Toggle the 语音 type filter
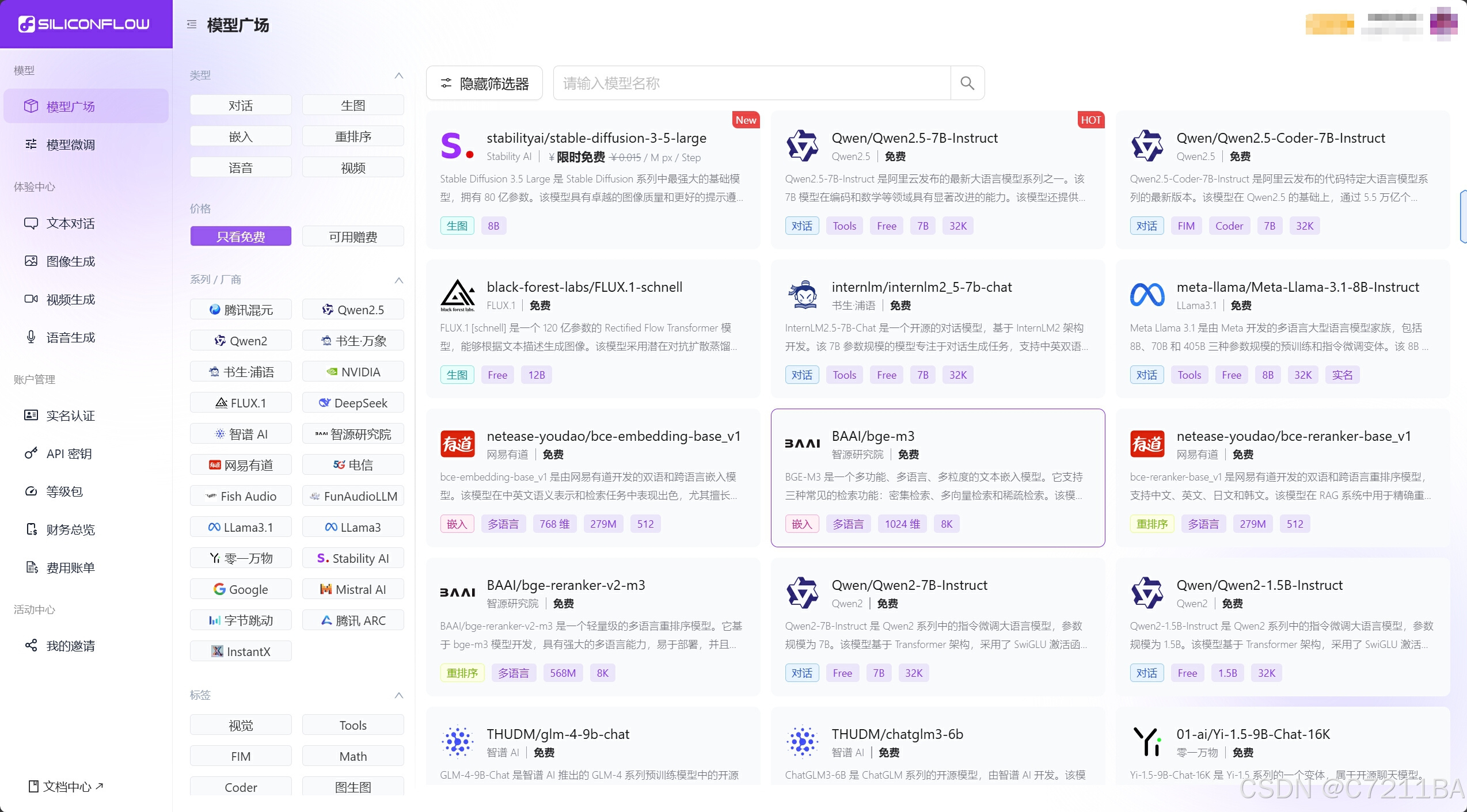This screenshot has height=812, width=1467. pyautogui.click(x=241, y=167)
